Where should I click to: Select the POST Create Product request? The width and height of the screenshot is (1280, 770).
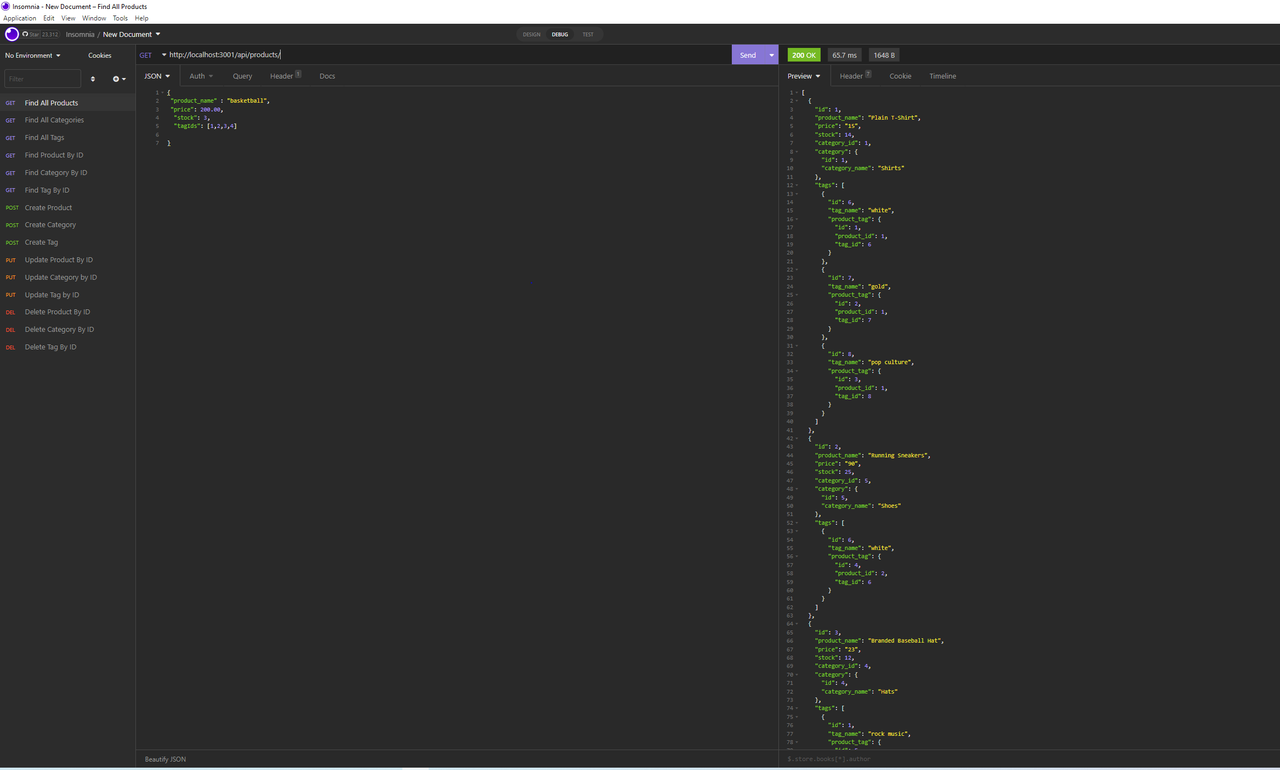[x=47, y=207]
